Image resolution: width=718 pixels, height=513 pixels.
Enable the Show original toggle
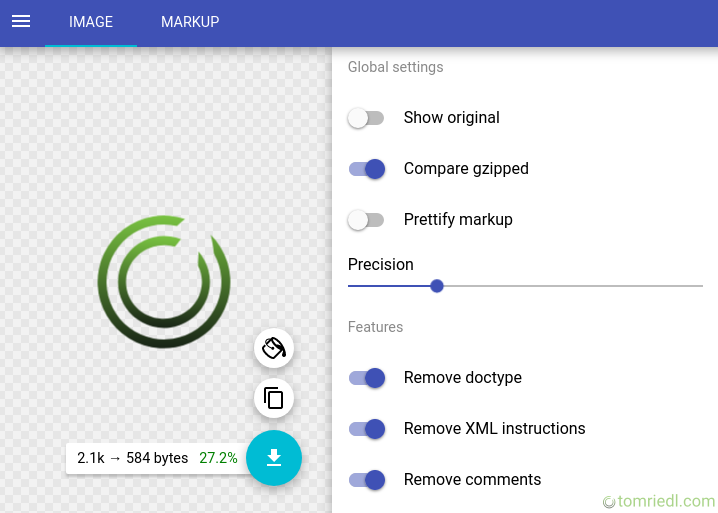[x=366, y=118]
